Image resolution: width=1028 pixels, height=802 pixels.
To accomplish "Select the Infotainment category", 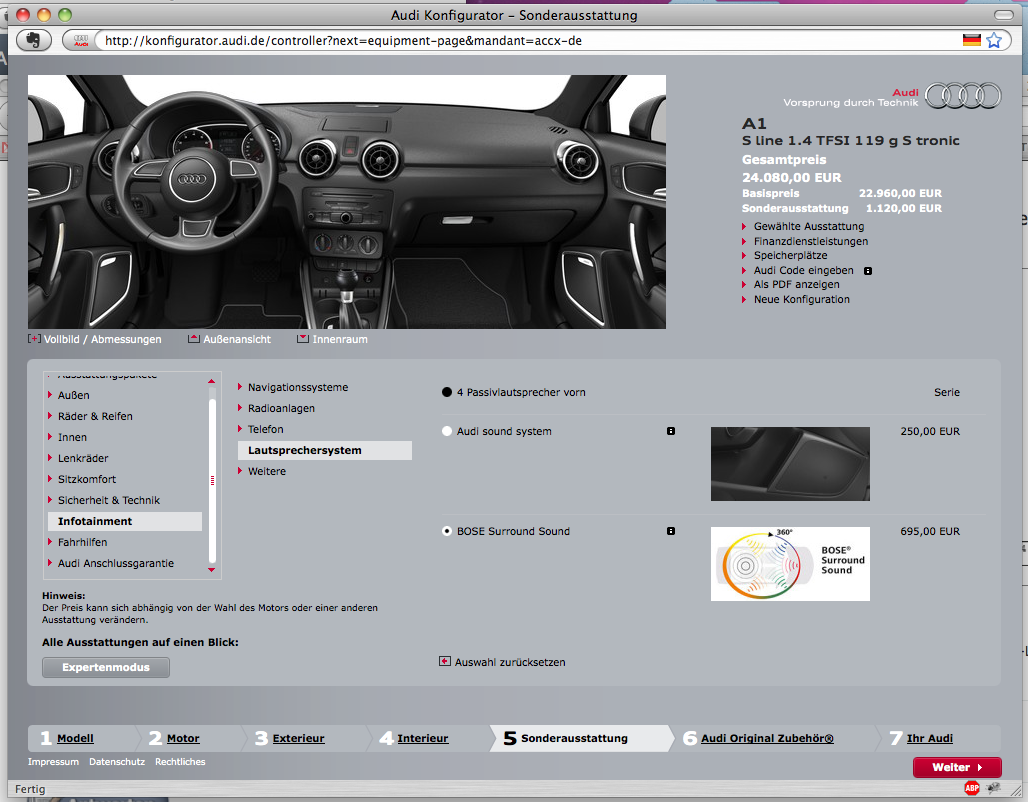I will coord(125,521).
